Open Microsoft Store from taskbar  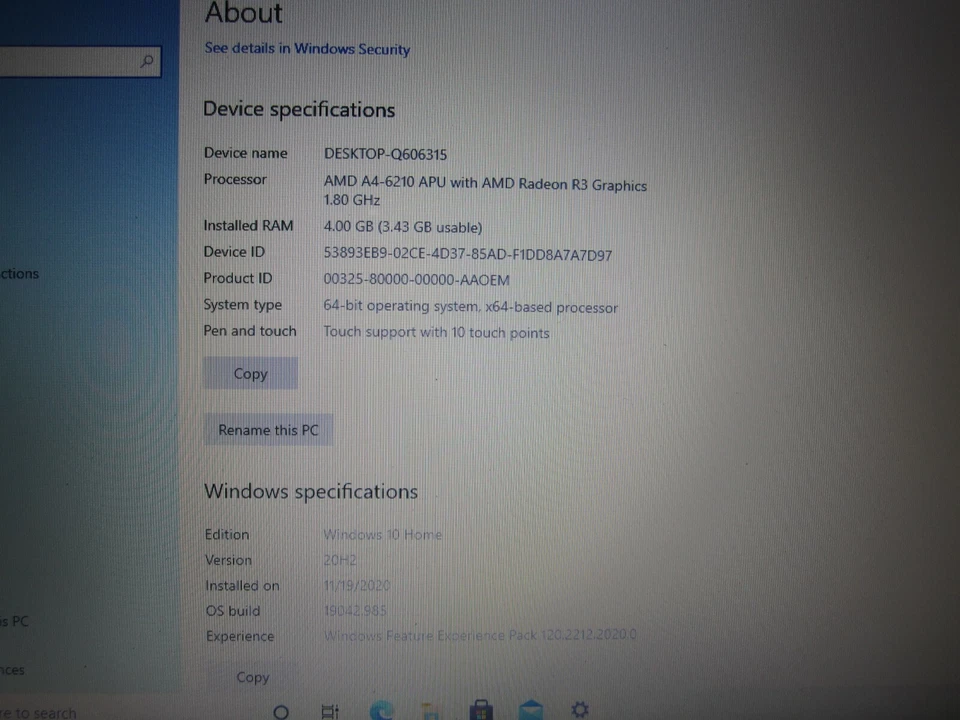(481, 710)
